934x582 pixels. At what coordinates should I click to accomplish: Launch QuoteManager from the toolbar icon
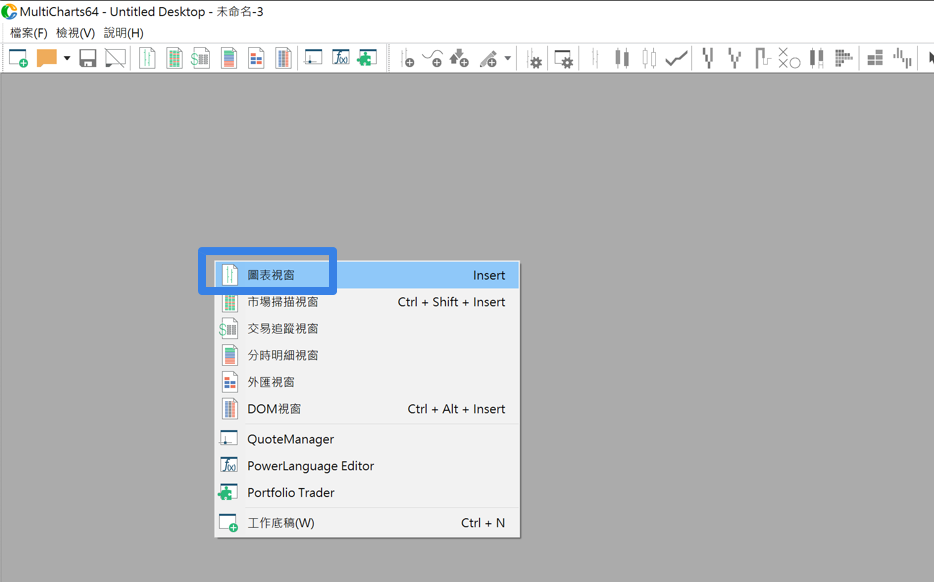pyautogui.click(x=313, y=58)
